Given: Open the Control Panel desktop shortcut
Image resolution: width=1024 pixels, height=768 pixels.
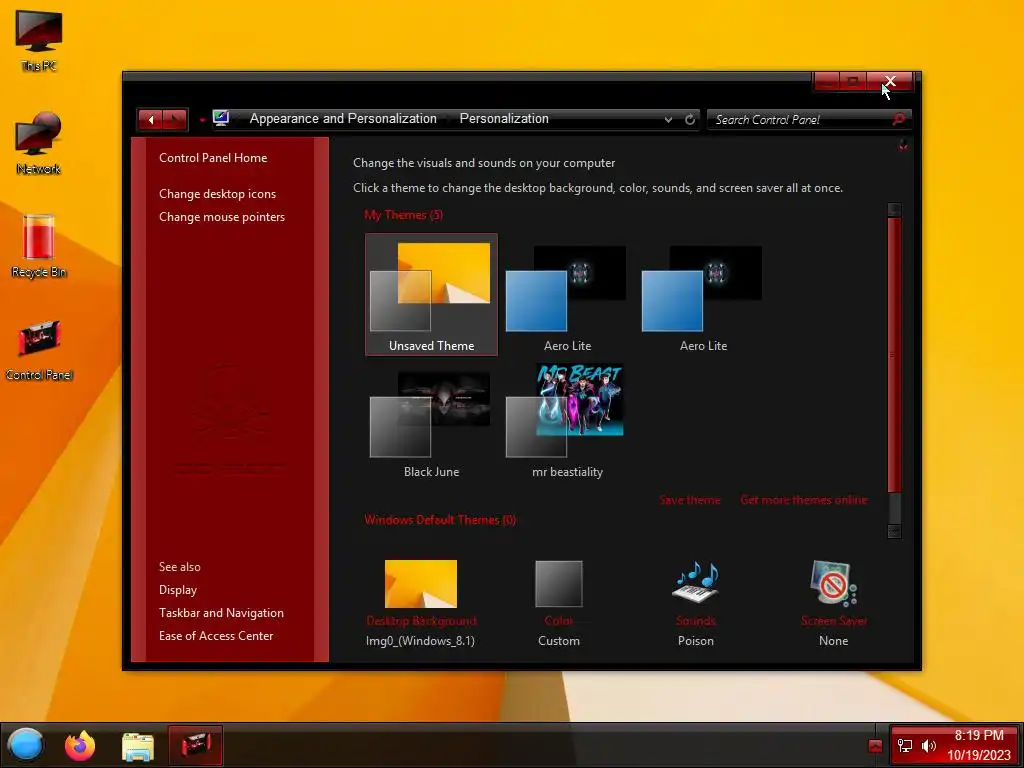Looking at the screenshot, I should click(39, 349).
